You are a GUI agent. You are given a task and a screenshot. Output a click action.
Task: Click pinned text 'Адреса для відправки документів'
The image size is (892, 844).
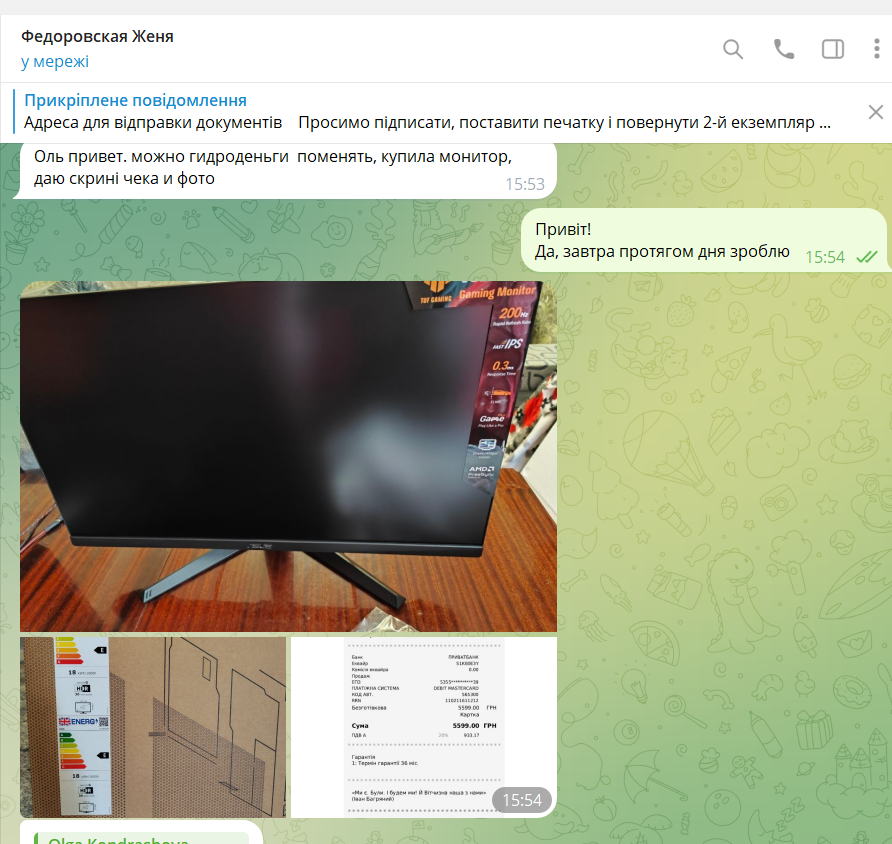[153, 123]
